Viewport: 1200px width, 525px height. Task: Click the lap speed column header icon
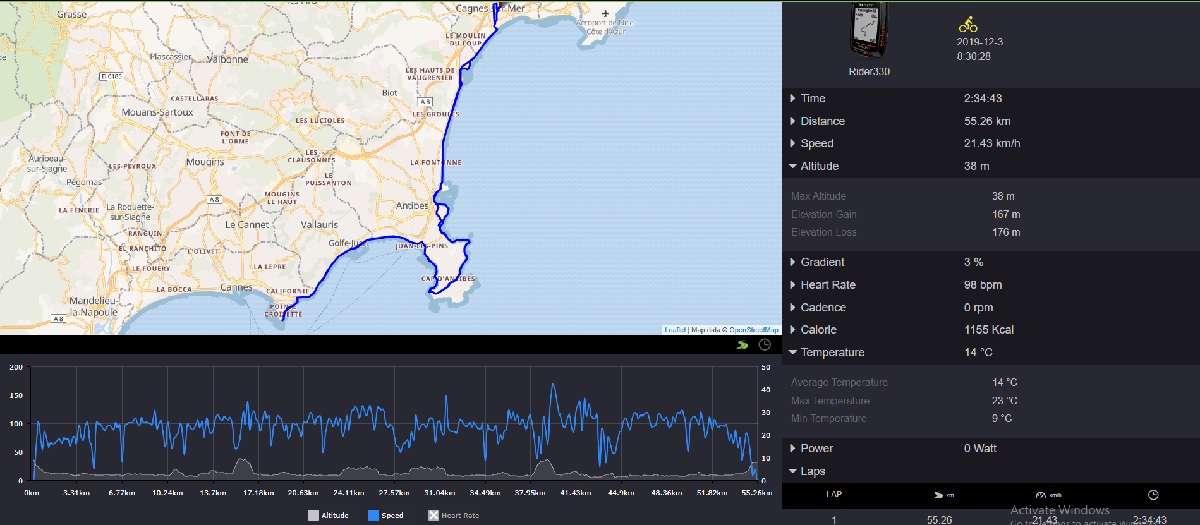coord(1040,495)
